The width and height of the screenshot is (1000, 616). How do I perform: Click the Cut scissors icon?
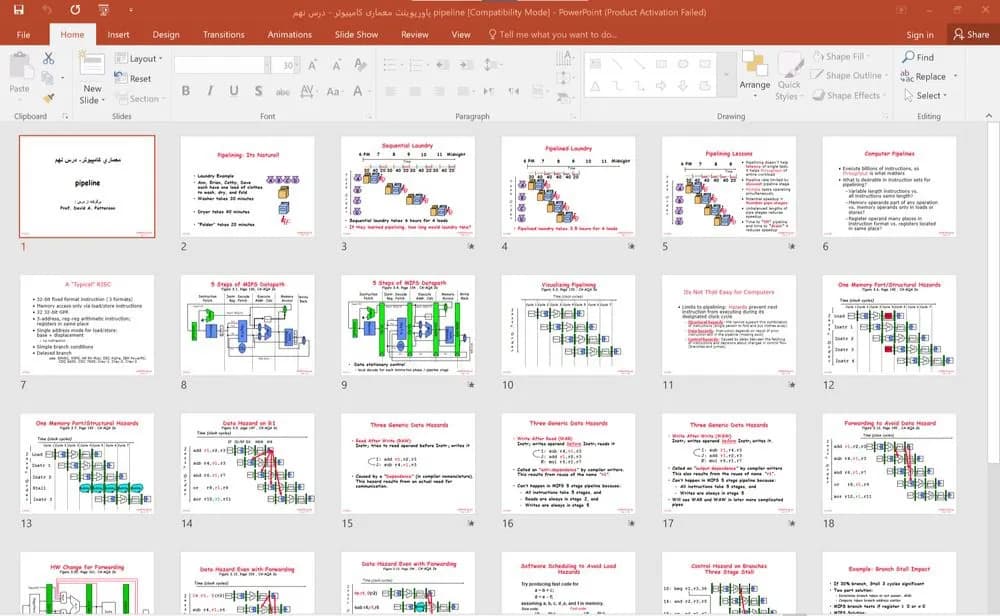48,59
